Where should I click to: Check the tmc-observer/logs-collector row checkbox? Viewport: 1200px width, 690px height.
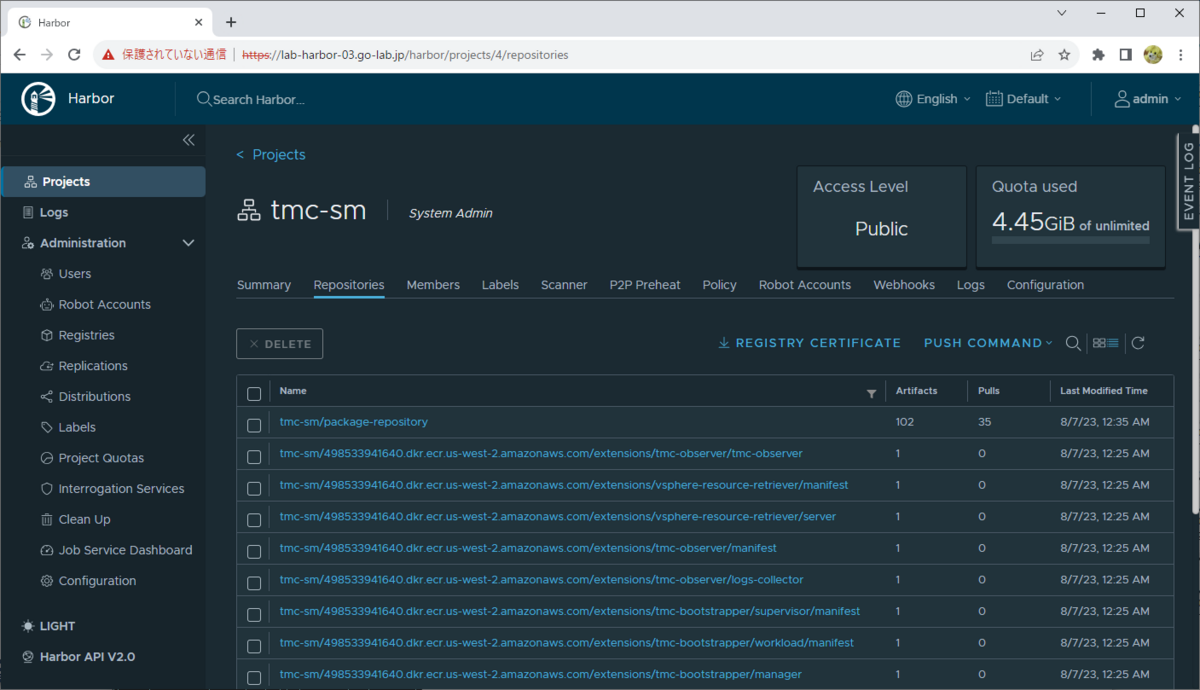point(254,583)
